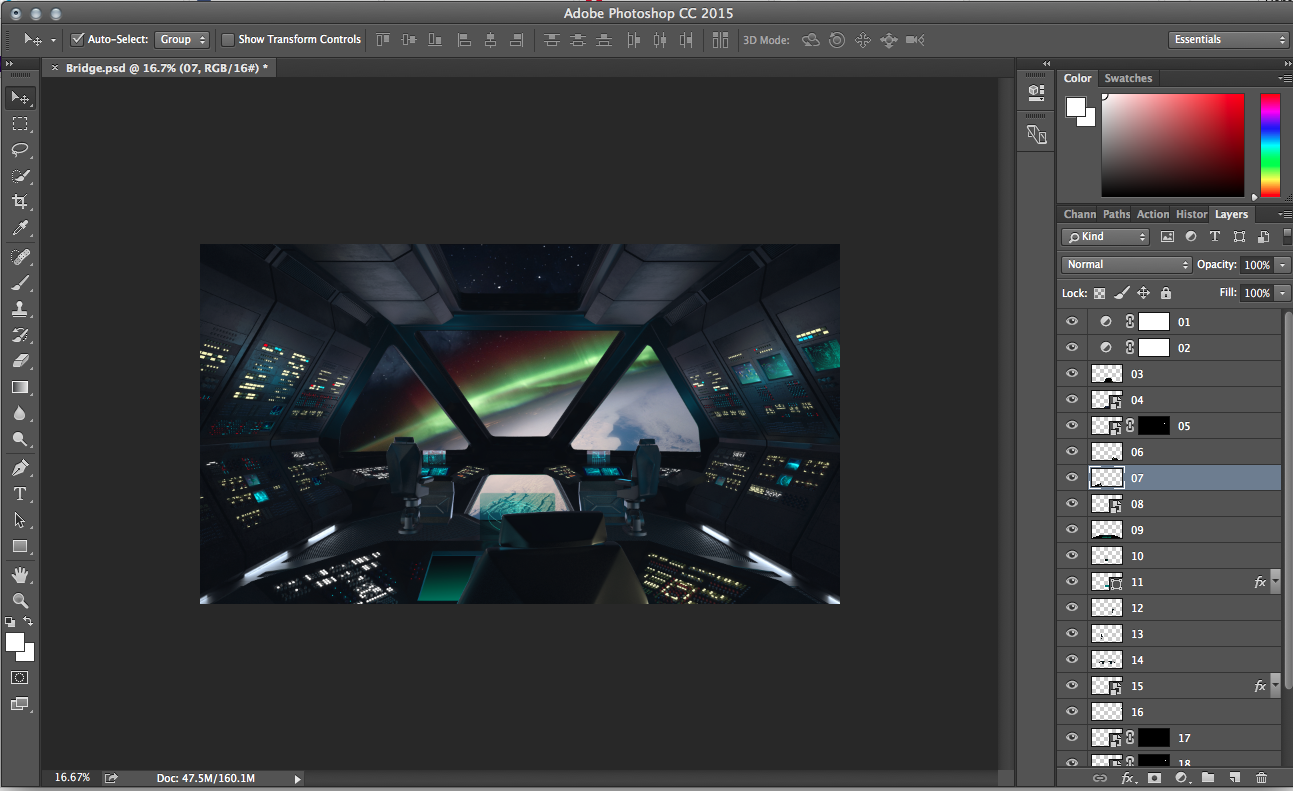This screenshot has height=791, width=1293.
Task: Open the workspace switcher showing Essentials
Action: click(1229, 39)
